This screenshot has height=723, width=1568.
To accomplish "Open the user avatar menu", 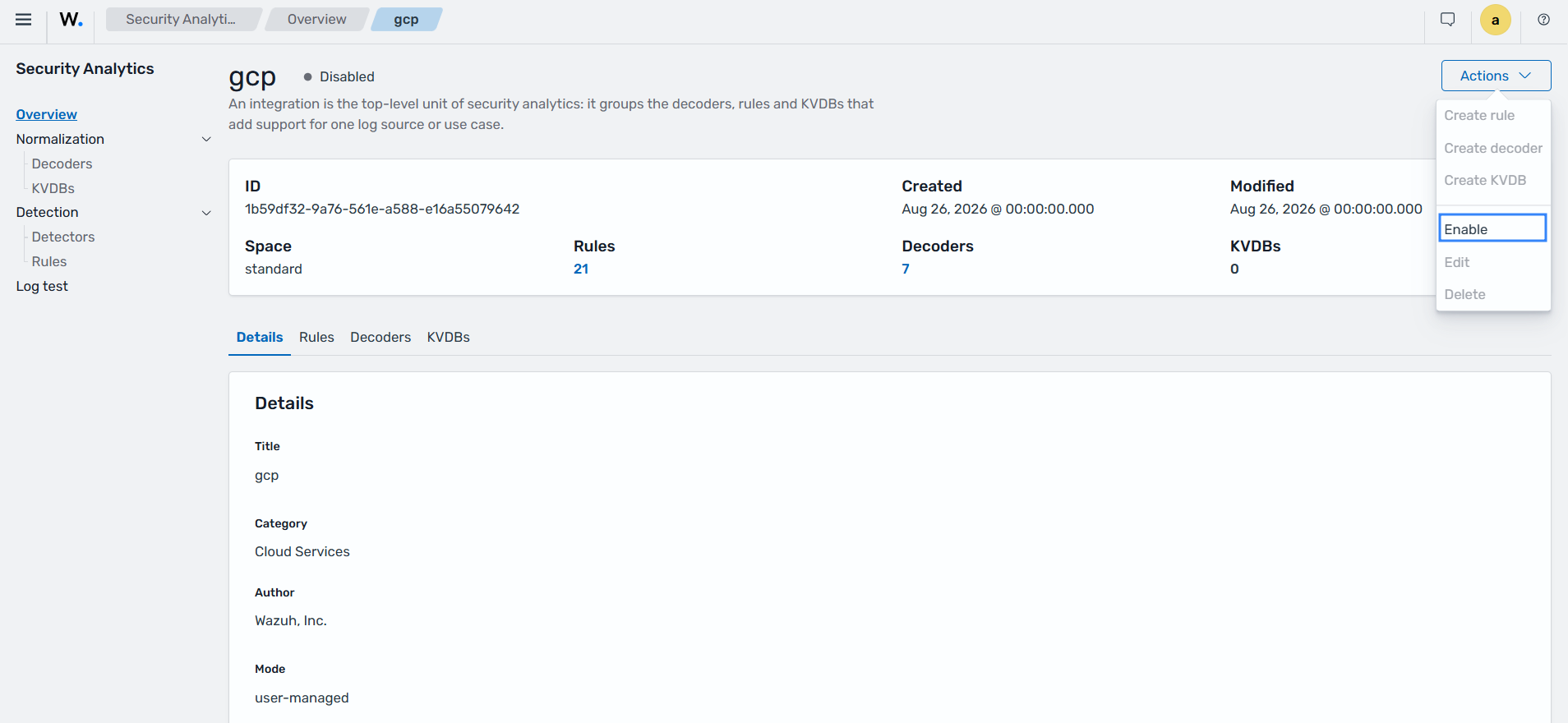I will pyautogui.click(x=1496, y=20).
